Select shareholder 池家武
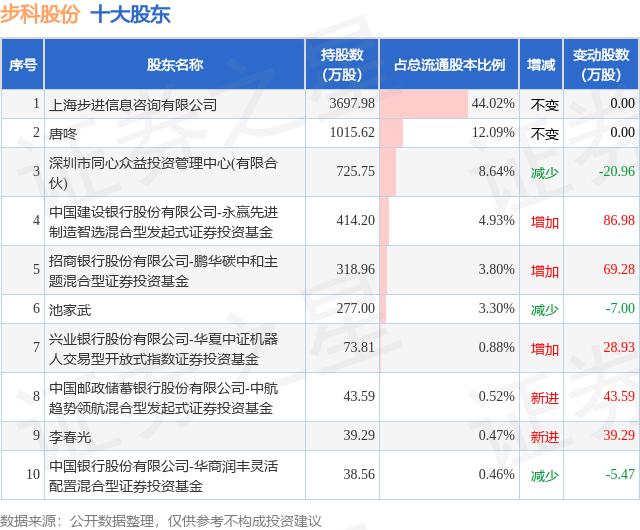The width and height of the screenshot is (640, 530). click(70, 310)
